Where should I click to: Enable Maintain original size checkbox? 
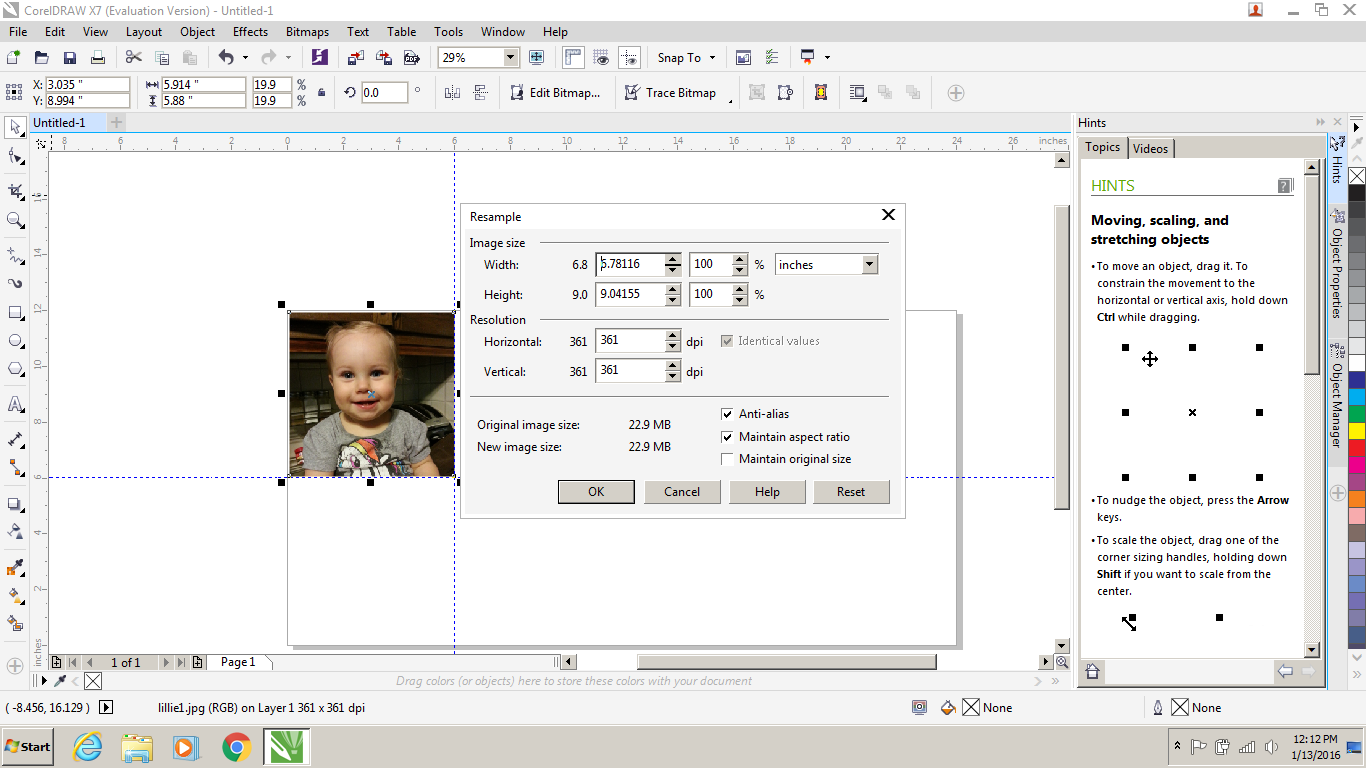click(727, 459)
